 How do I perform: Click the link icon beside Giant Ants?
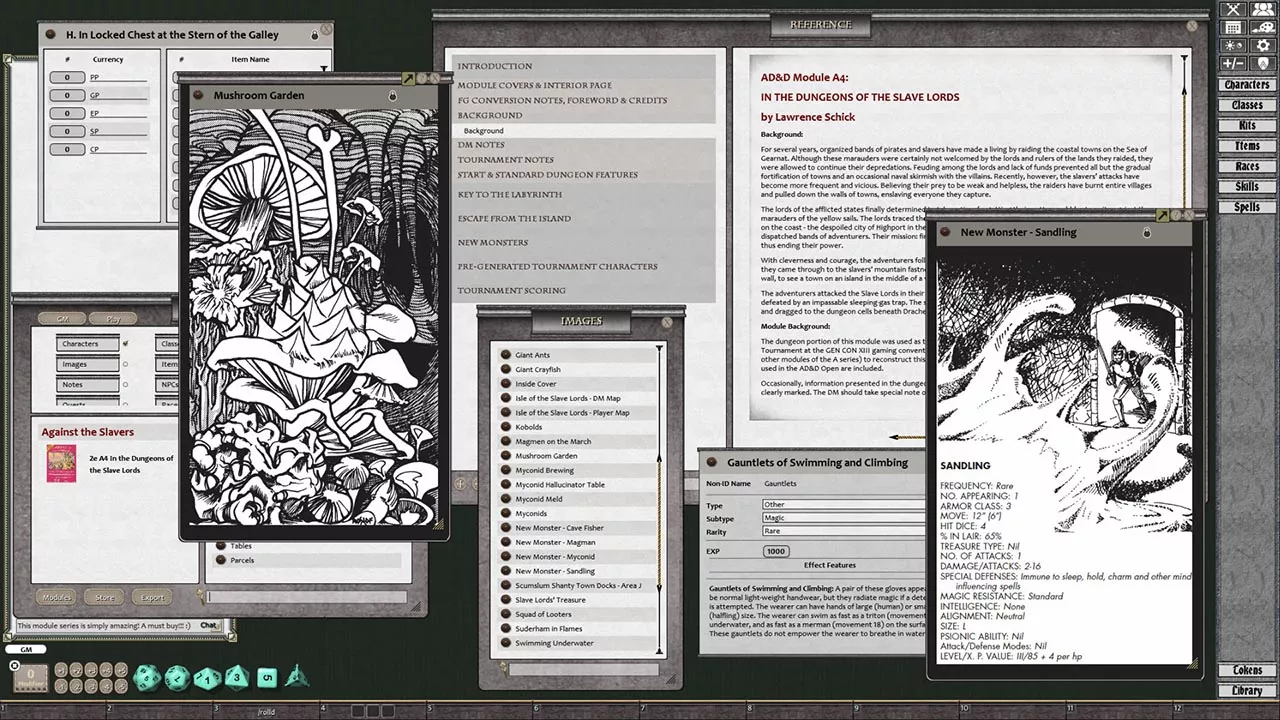506,355
